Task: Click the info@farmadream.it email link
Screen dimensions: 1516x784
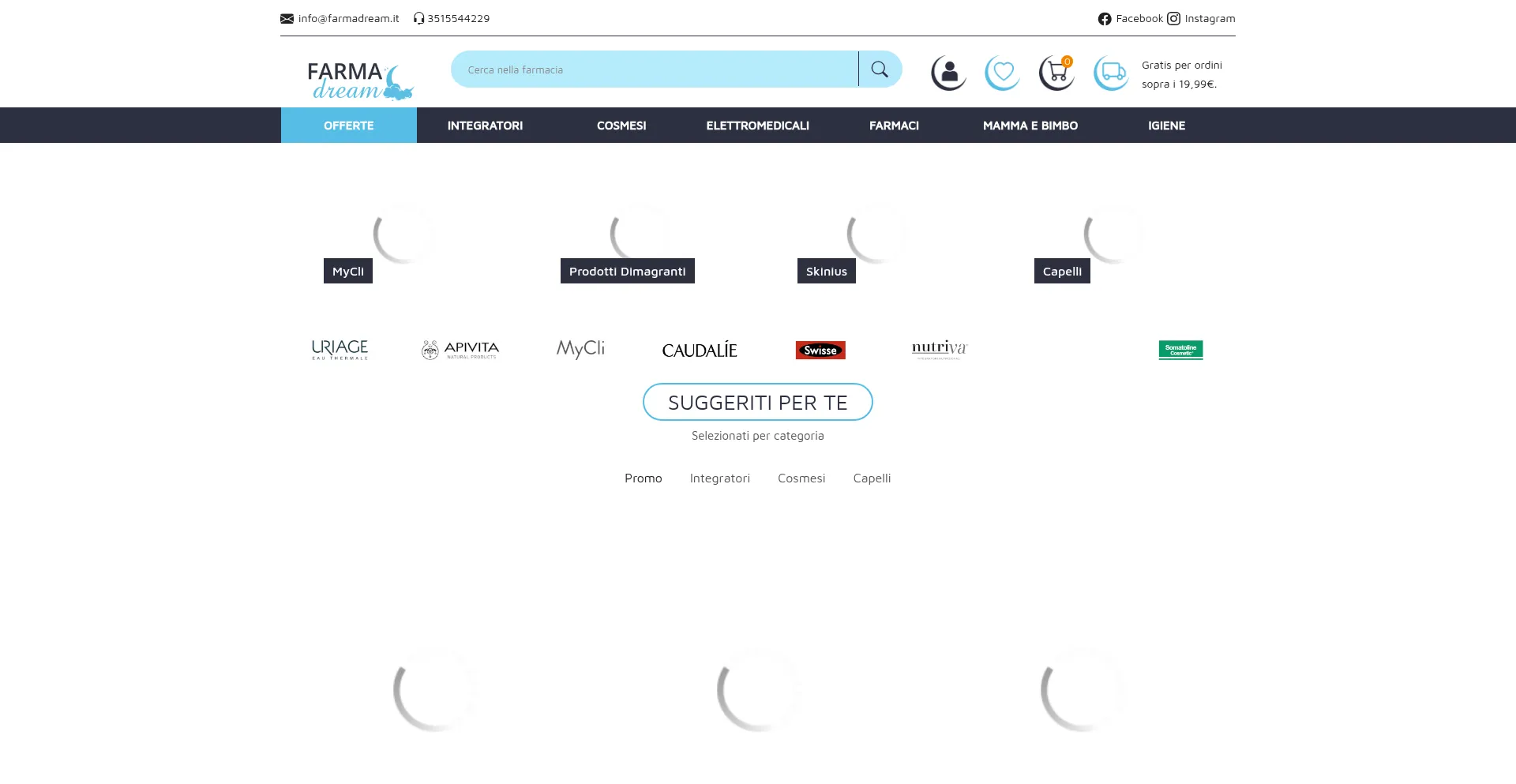Action: click(x=348, y=19)
